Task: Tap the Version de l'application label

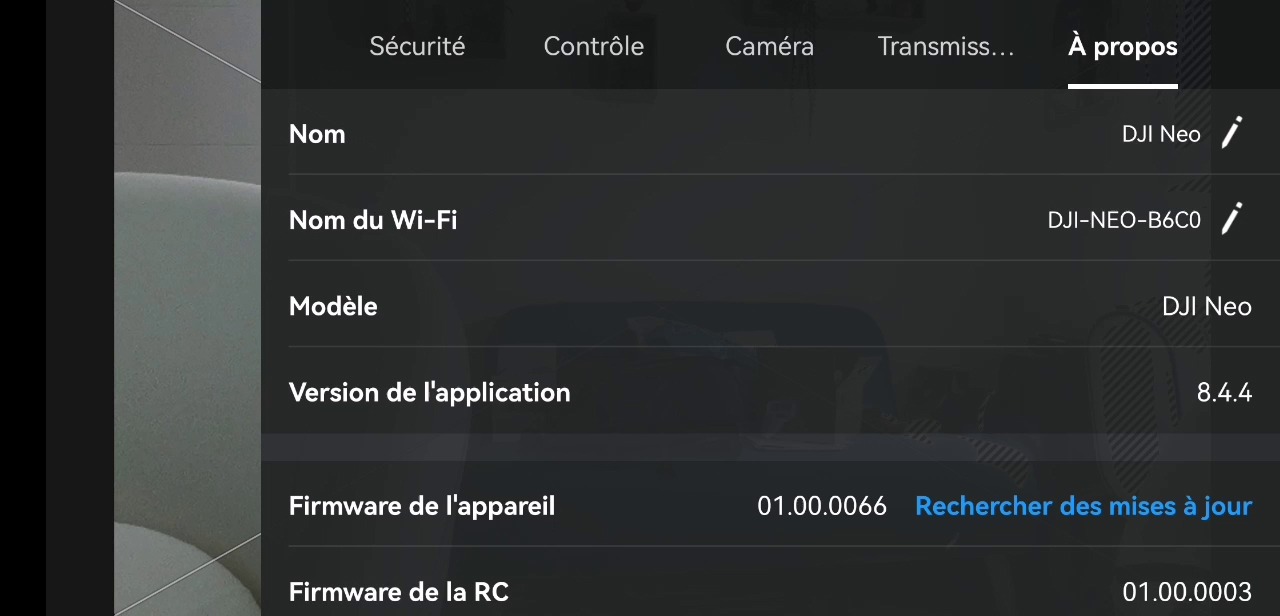Action: click(429, 392)
